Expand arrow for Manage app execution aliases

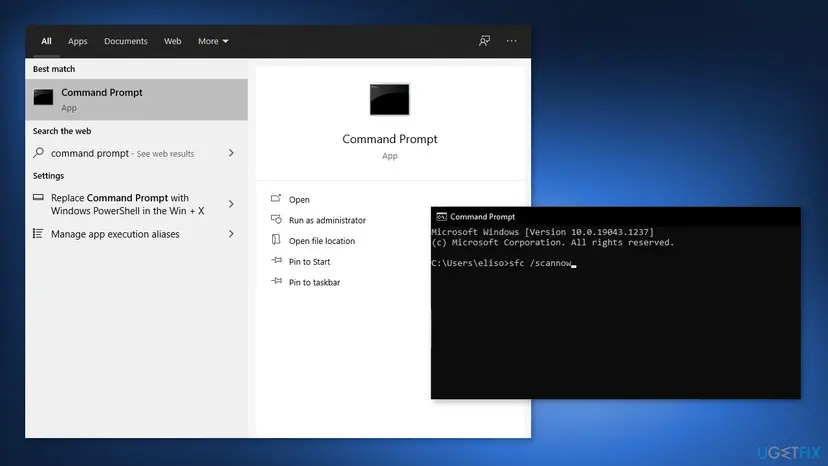pyautogui.click(x=231, y=234)
